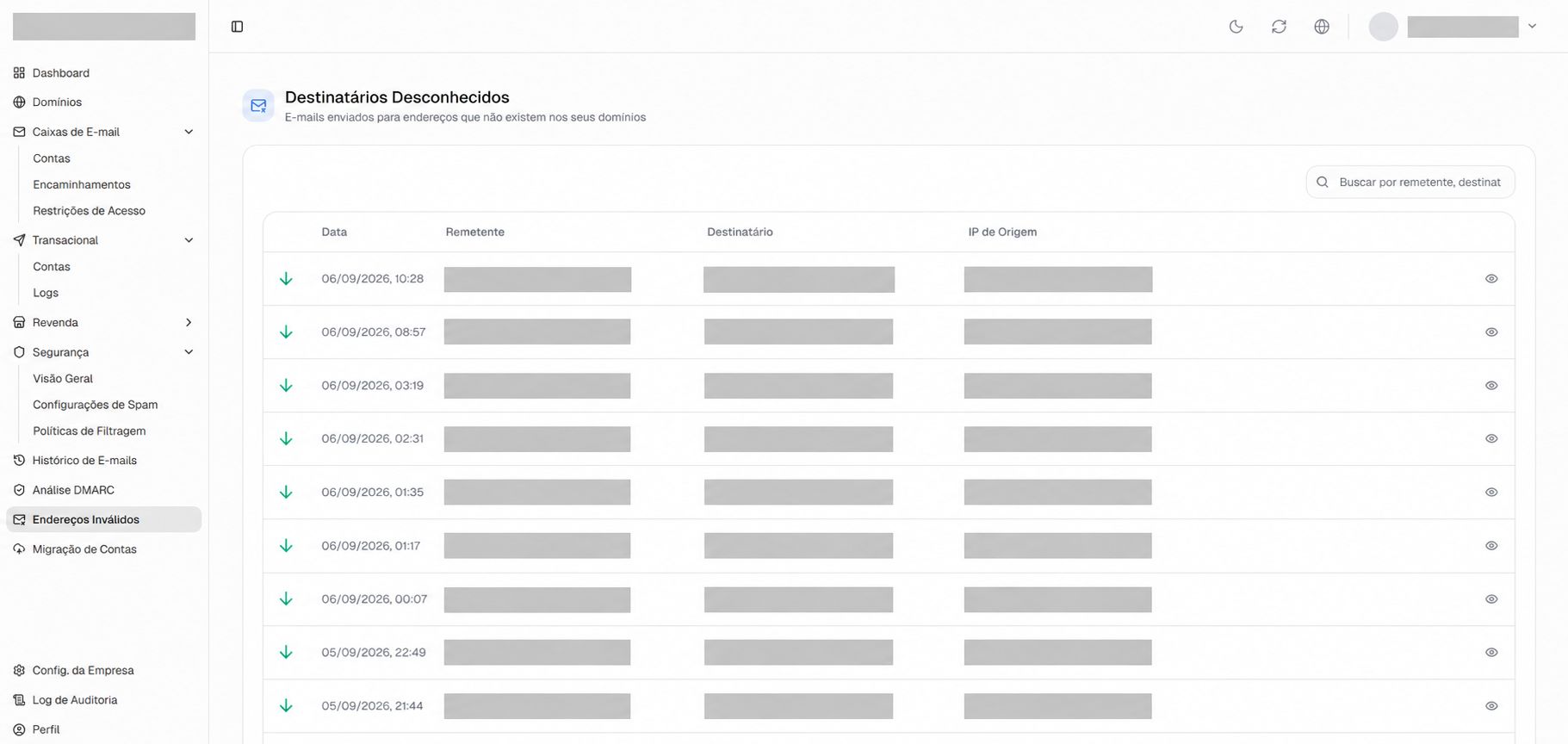Collapse the Segurança section
Viewport: 1568px width, 744px height.
[x=189, y=352]
